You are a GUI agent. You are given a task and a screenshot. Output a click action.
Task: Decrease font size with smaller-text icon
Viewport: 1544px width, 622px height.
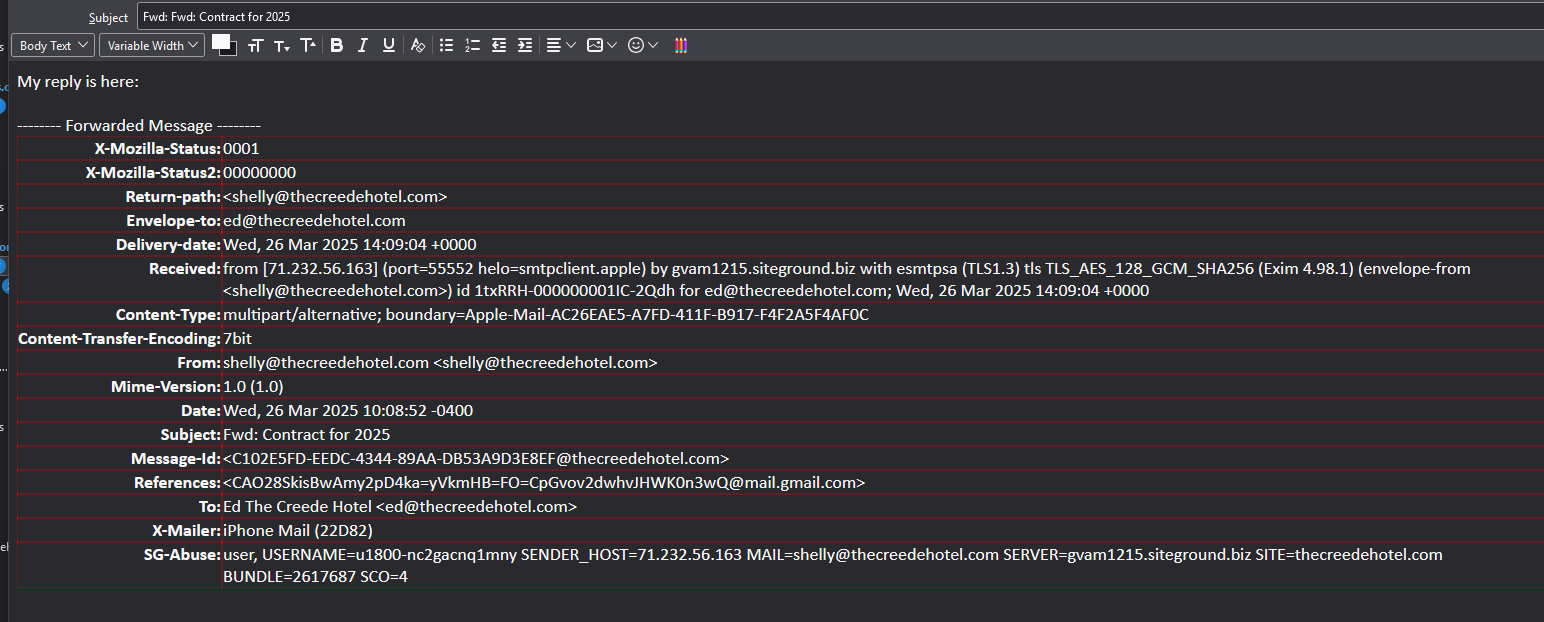[x=282, y=45]
